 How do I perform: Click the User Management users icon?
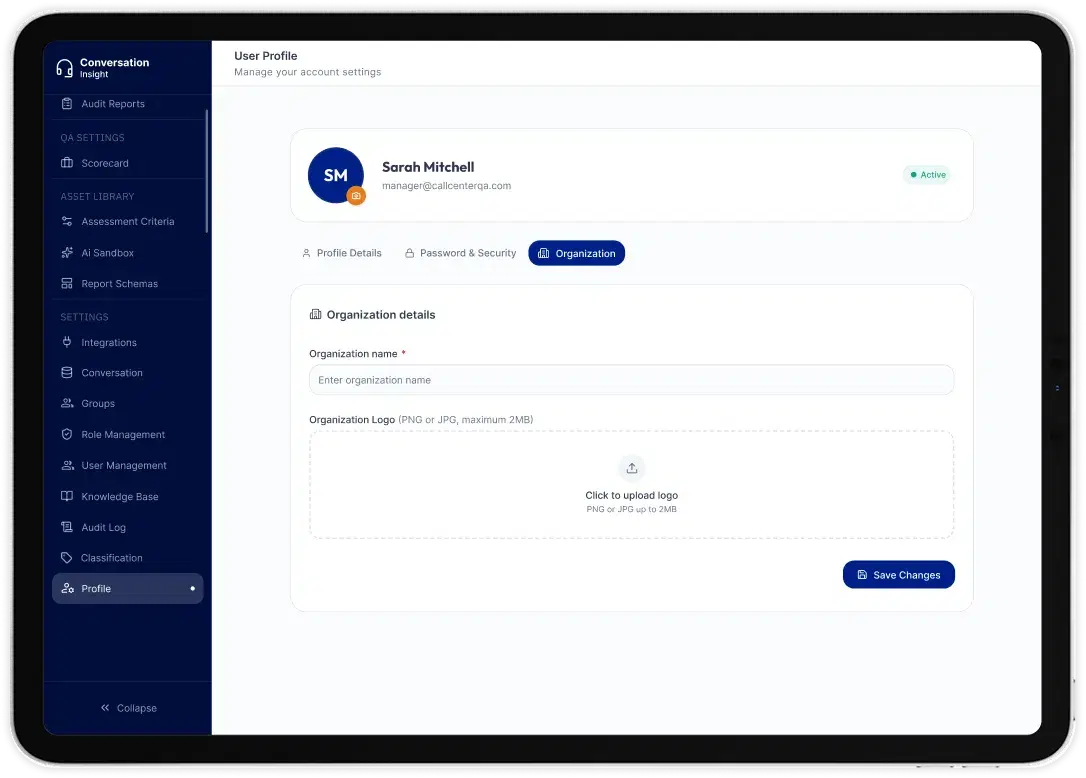click(x=67, y=466)
